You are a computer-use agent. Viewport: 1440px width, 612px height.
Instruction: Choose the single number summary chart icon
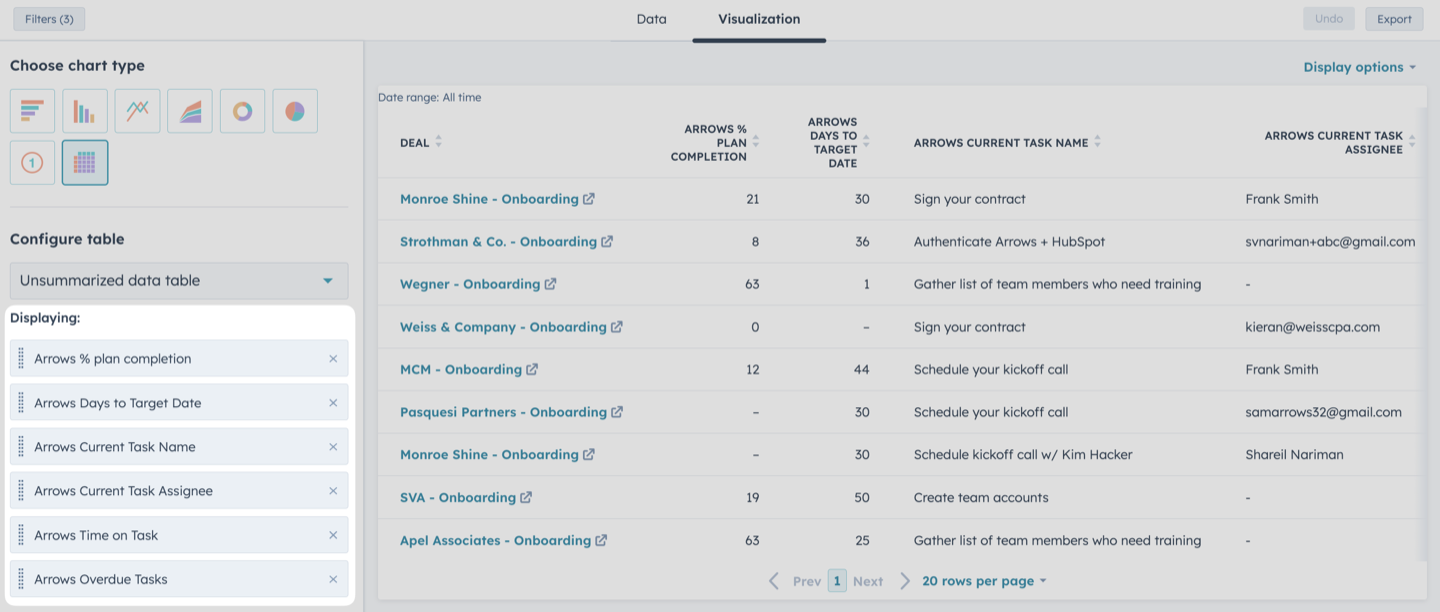[32, 163]
